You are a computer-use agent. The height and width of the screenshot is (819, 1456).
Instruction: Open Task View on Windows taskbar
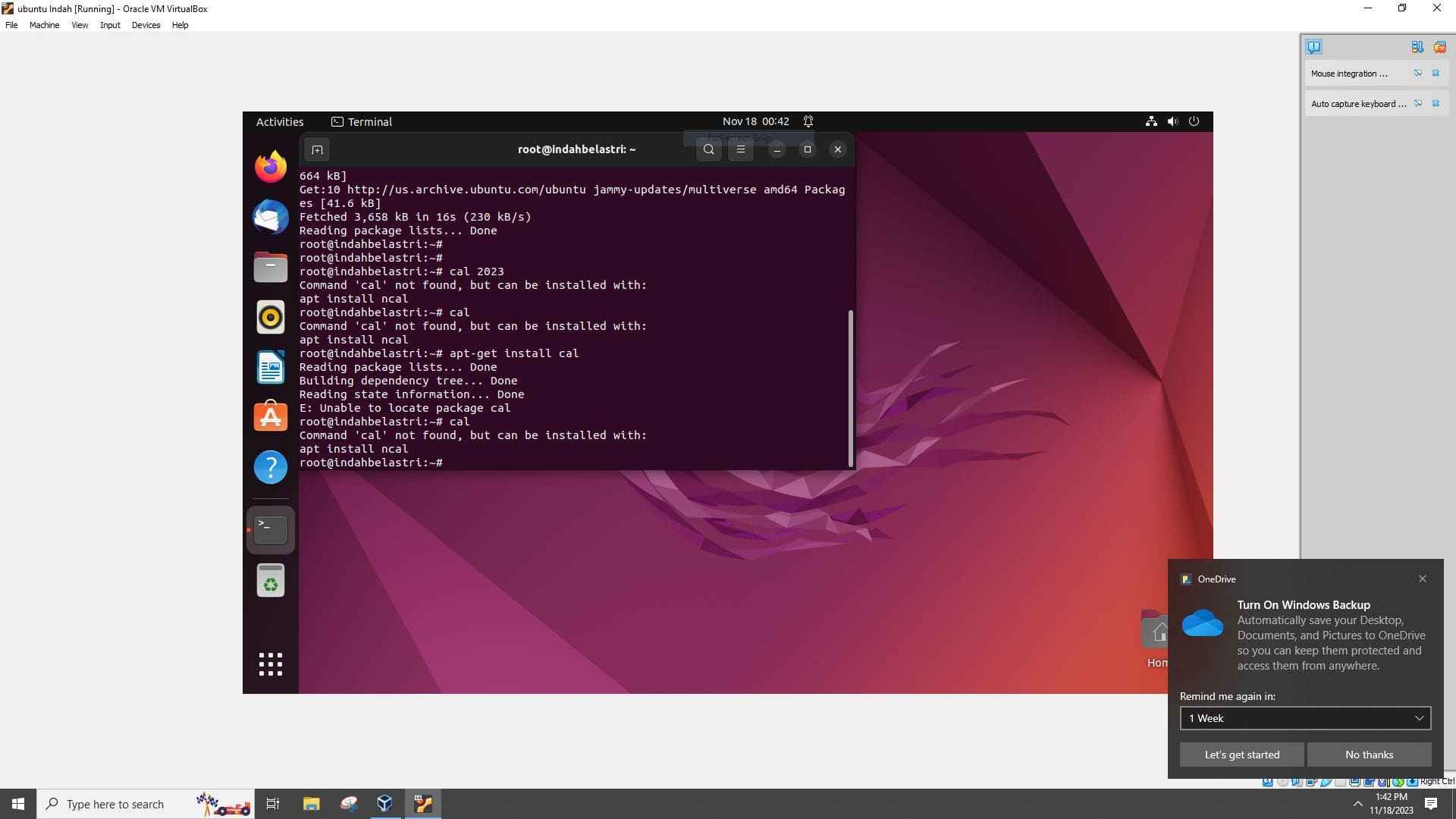click(x=273, y=804)
